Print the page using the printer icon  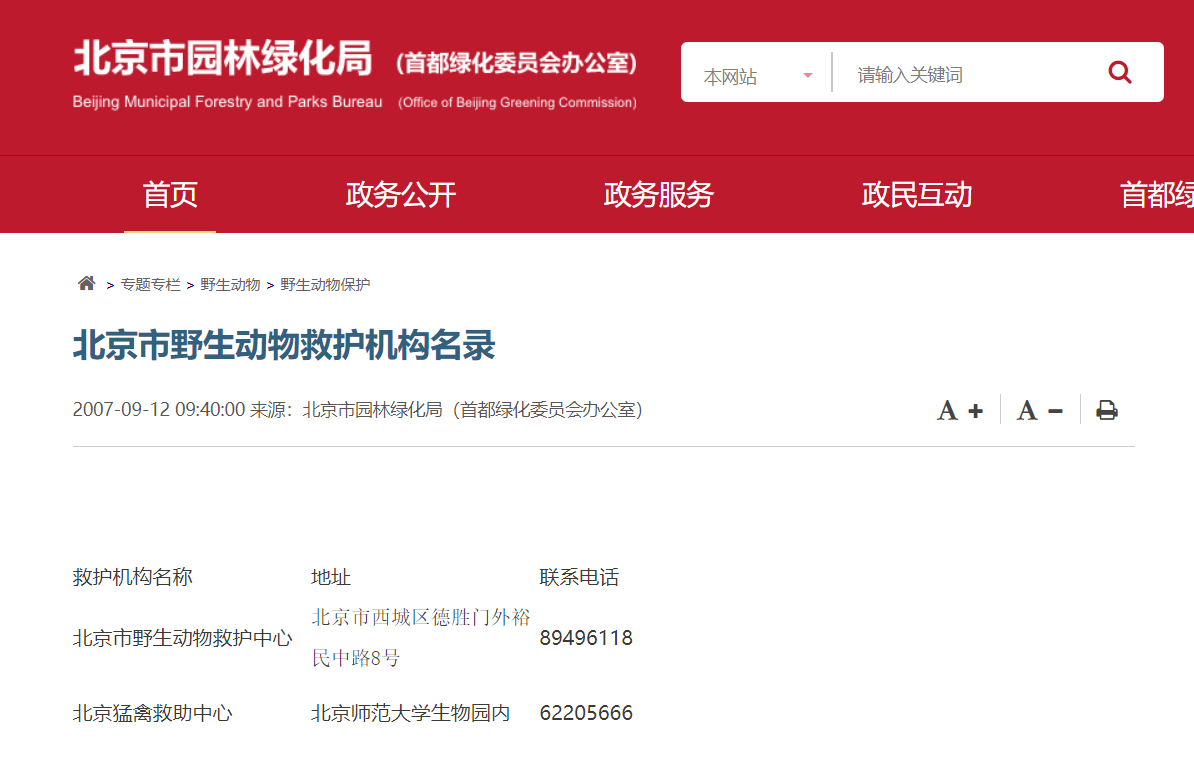(x=1106, y=410)
